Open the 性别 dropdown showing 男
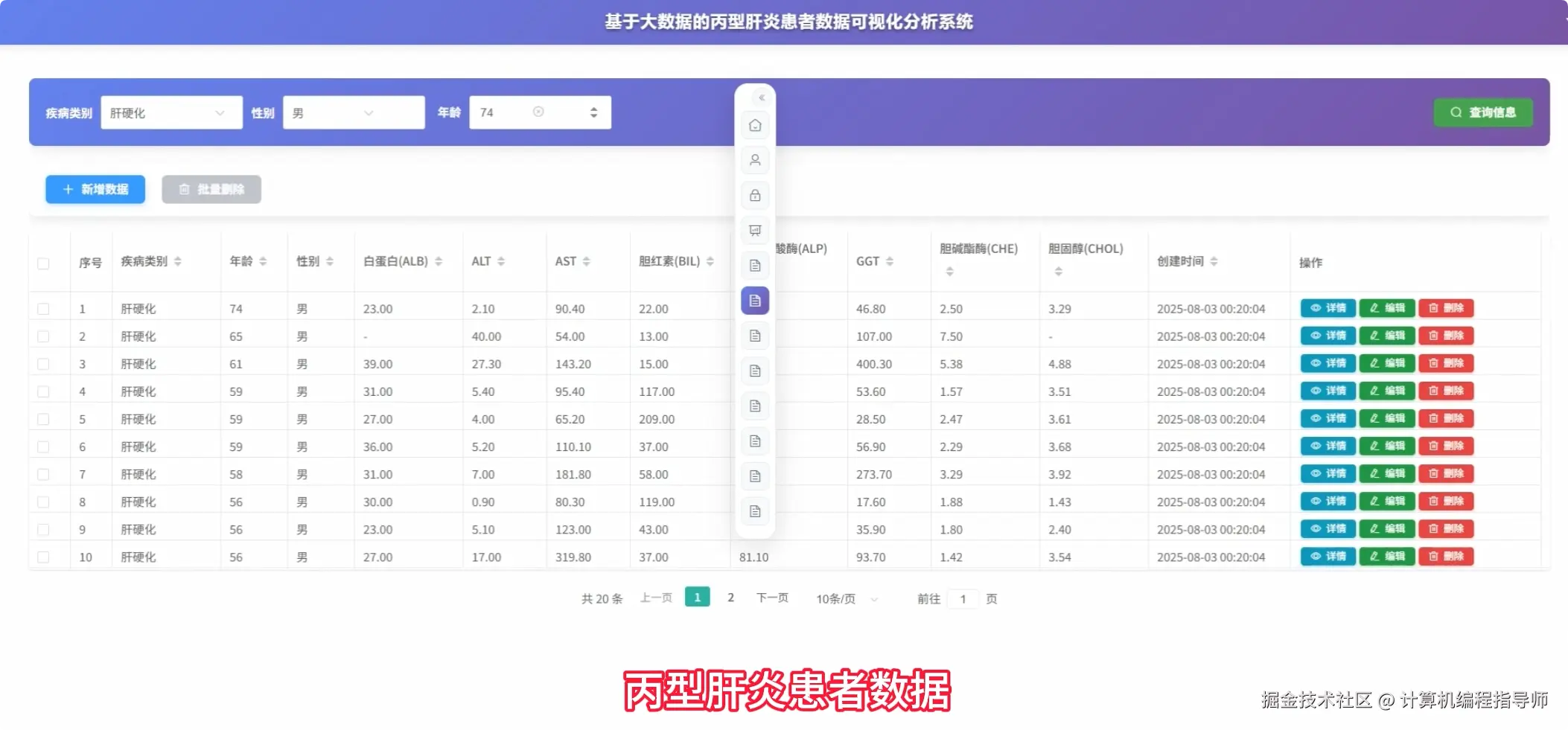 tap(354, 112)
